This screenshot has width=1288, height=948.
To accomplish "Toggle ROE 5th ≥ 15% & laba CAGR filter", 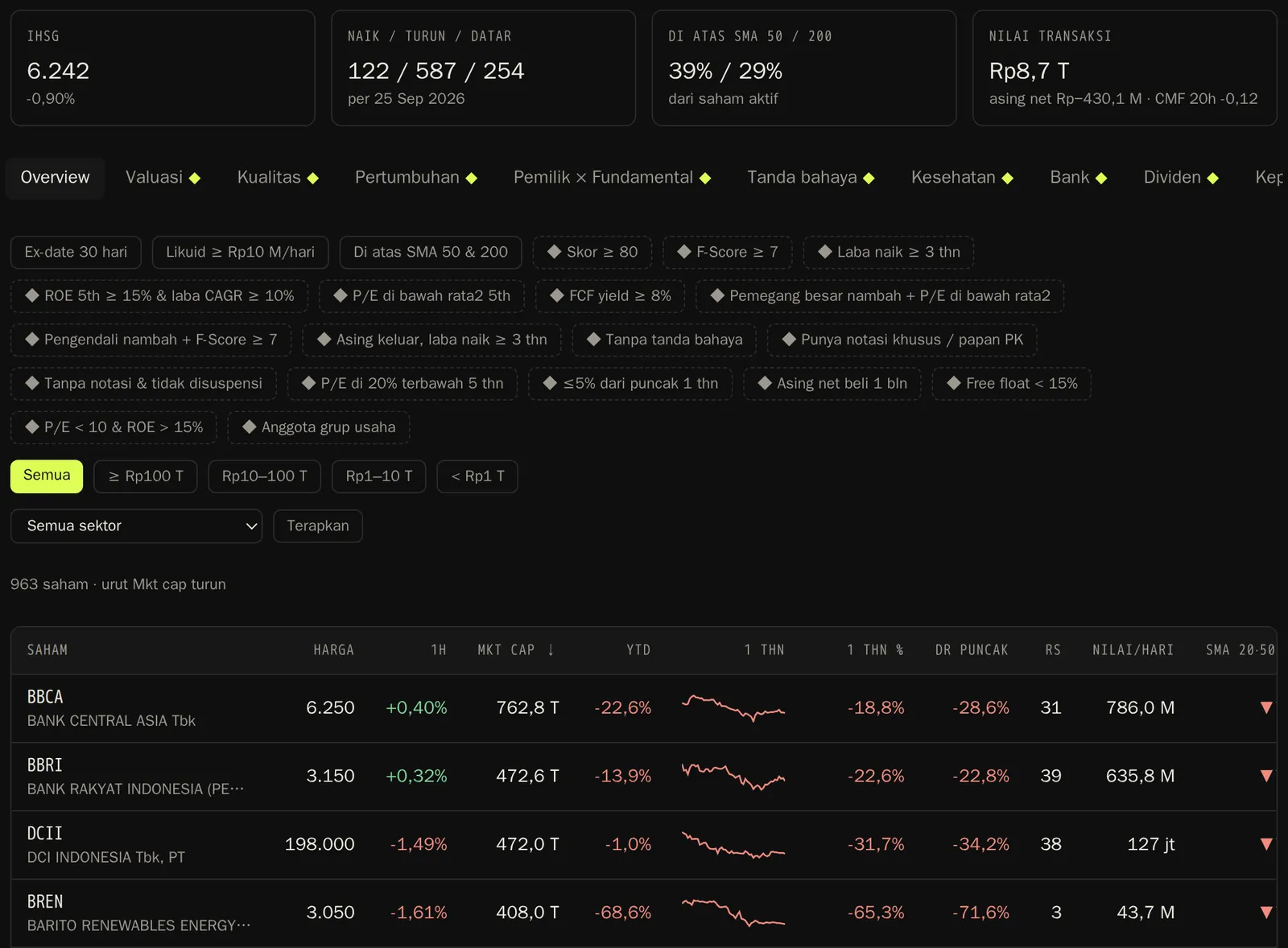I will 159,295.
